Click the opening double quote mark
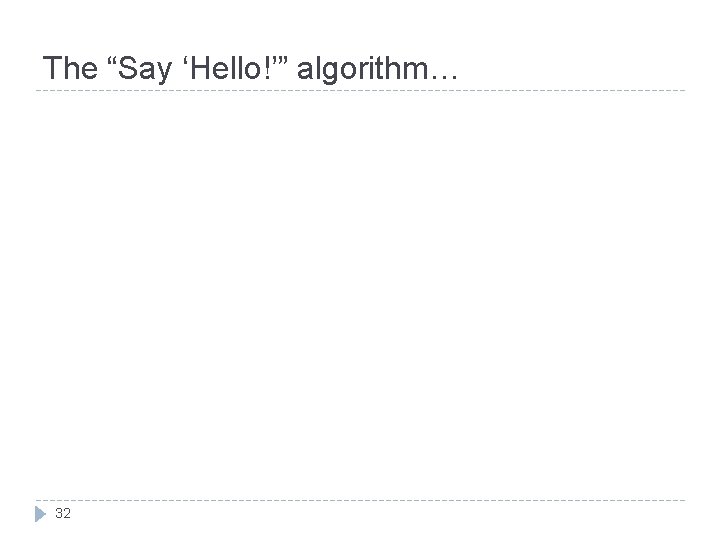720x540 pixels. [x=112, y=59]
